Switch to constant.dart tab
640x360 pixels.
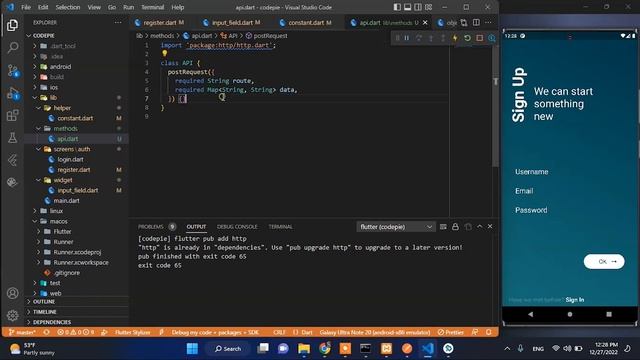click(x=306, y=22)
